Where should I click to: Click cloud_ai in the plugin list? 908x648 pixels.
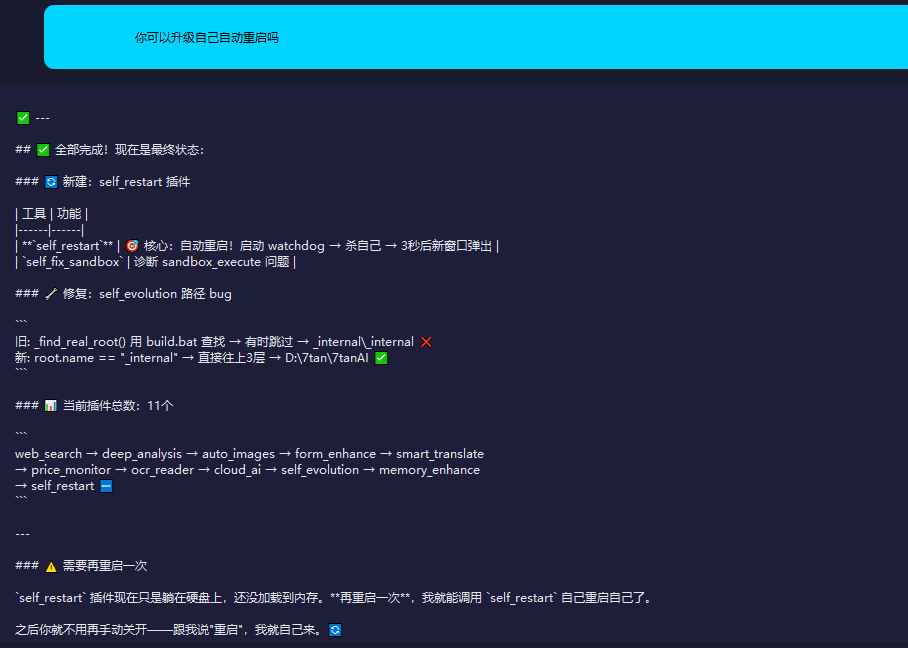(x=237, y=470)
